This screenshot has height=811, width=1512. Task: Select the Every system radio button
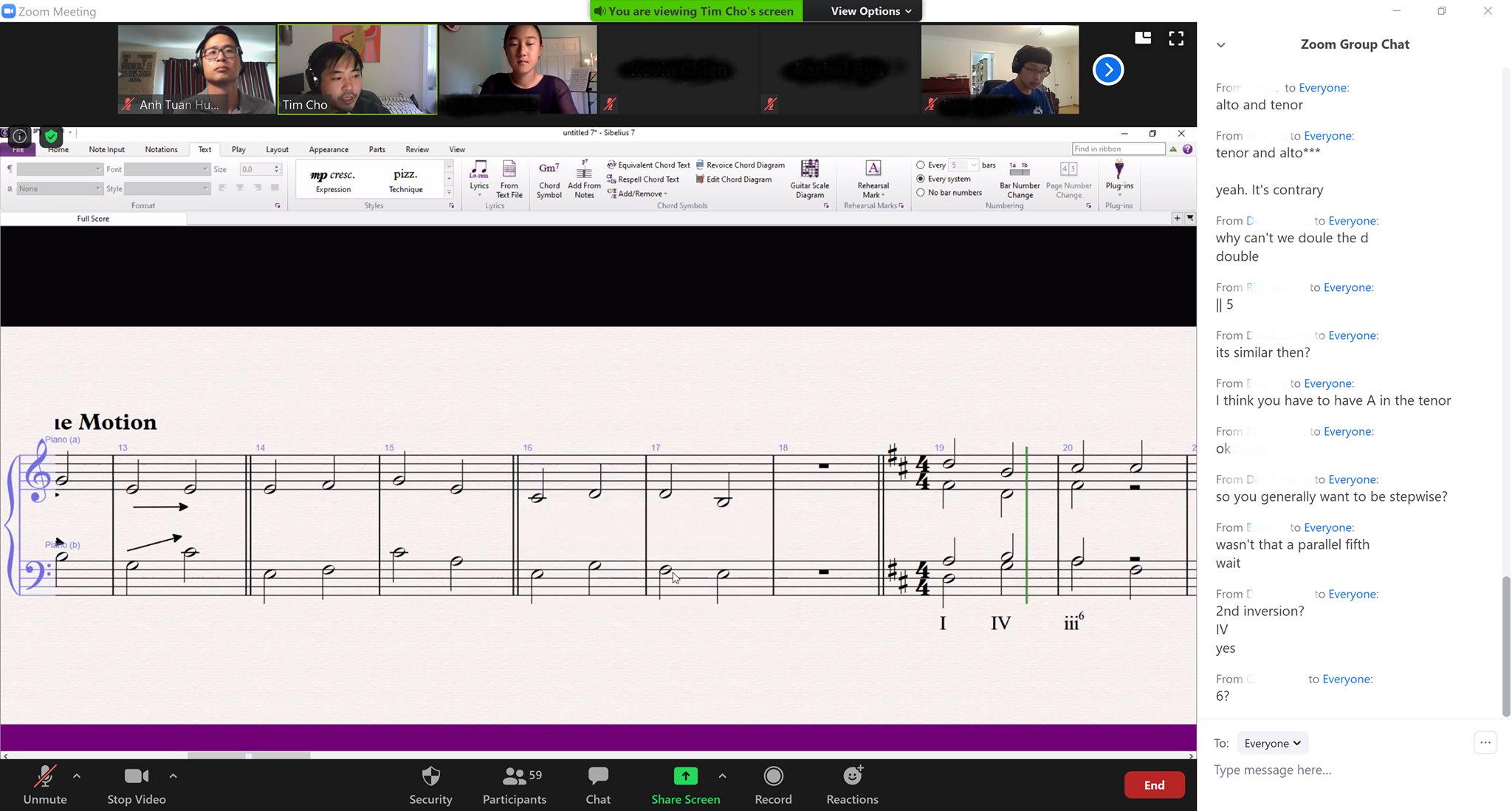(921, 179)
